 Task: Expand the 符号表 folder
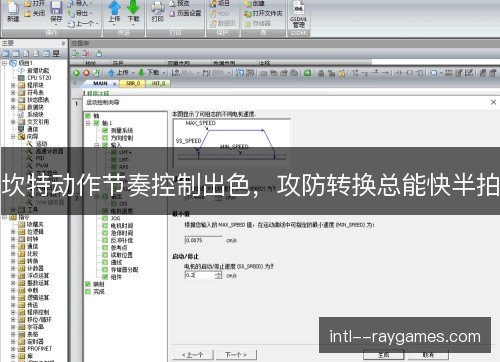tap(13, 92)
